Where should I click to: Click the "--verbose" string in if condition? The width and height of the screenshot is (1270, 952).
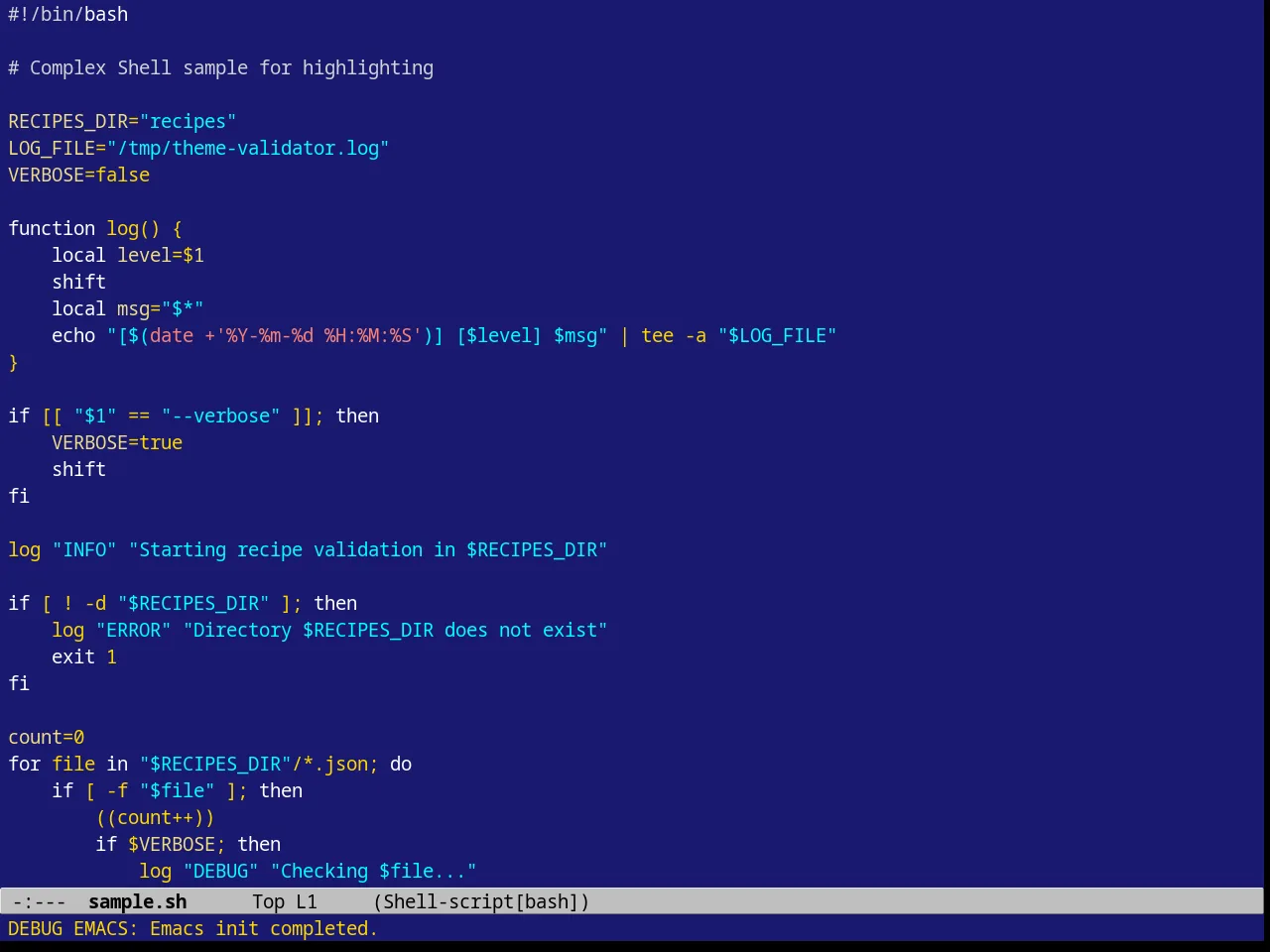221,416
